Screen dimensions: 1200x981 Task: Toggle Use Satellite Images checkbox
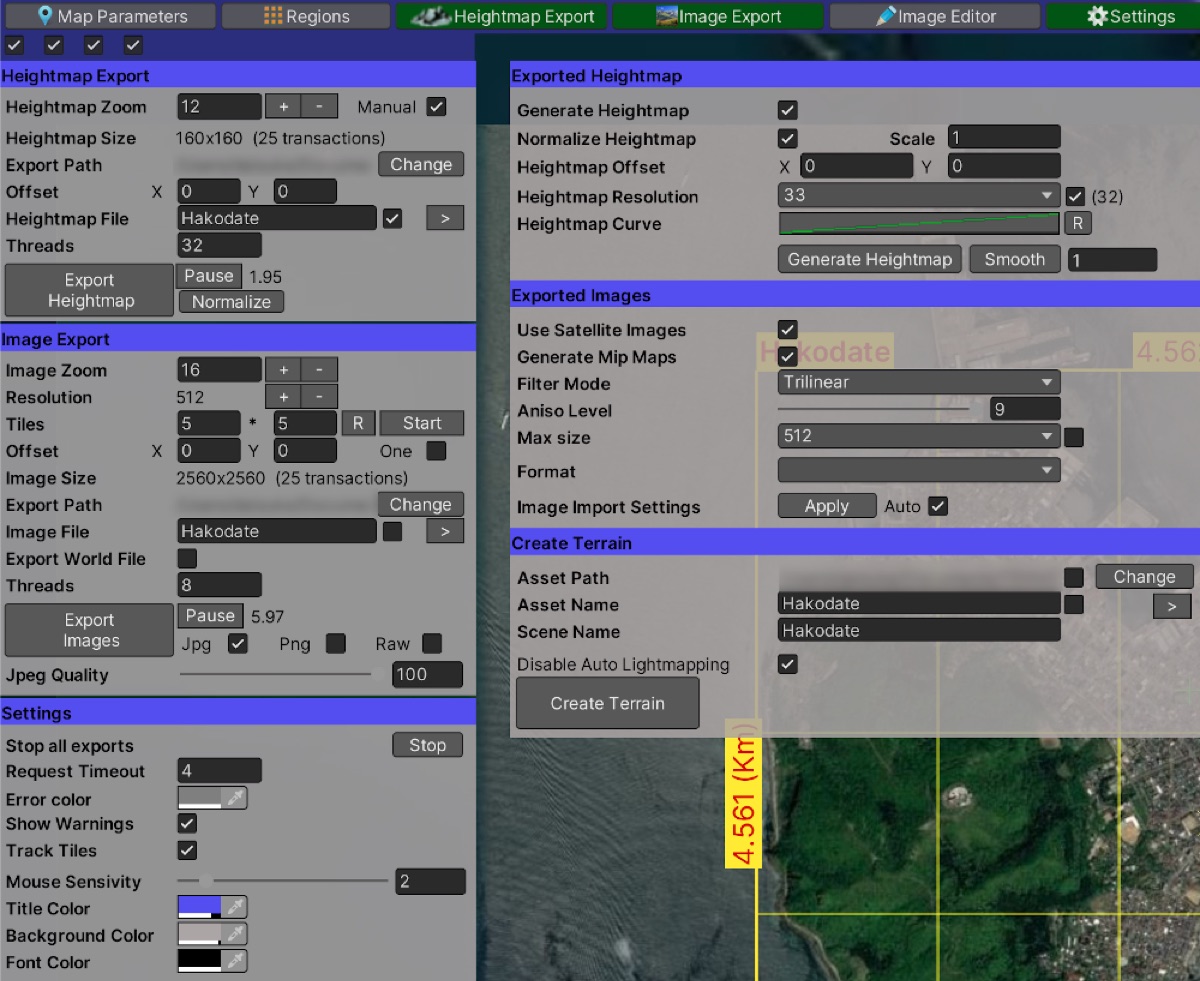788,329
